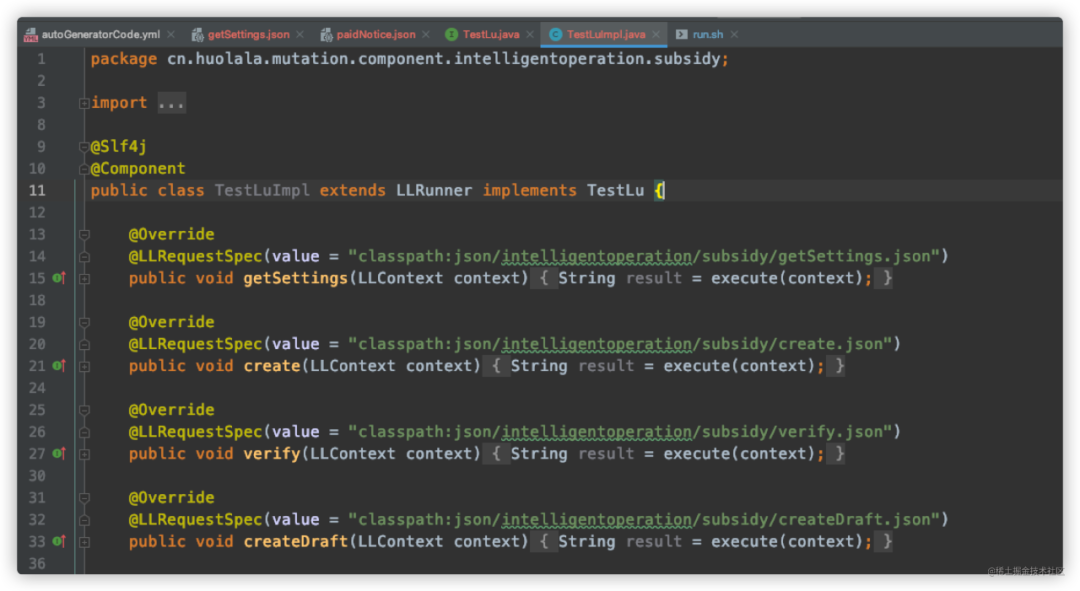Expand the create method body fold toggle

[x=84, y=366]
